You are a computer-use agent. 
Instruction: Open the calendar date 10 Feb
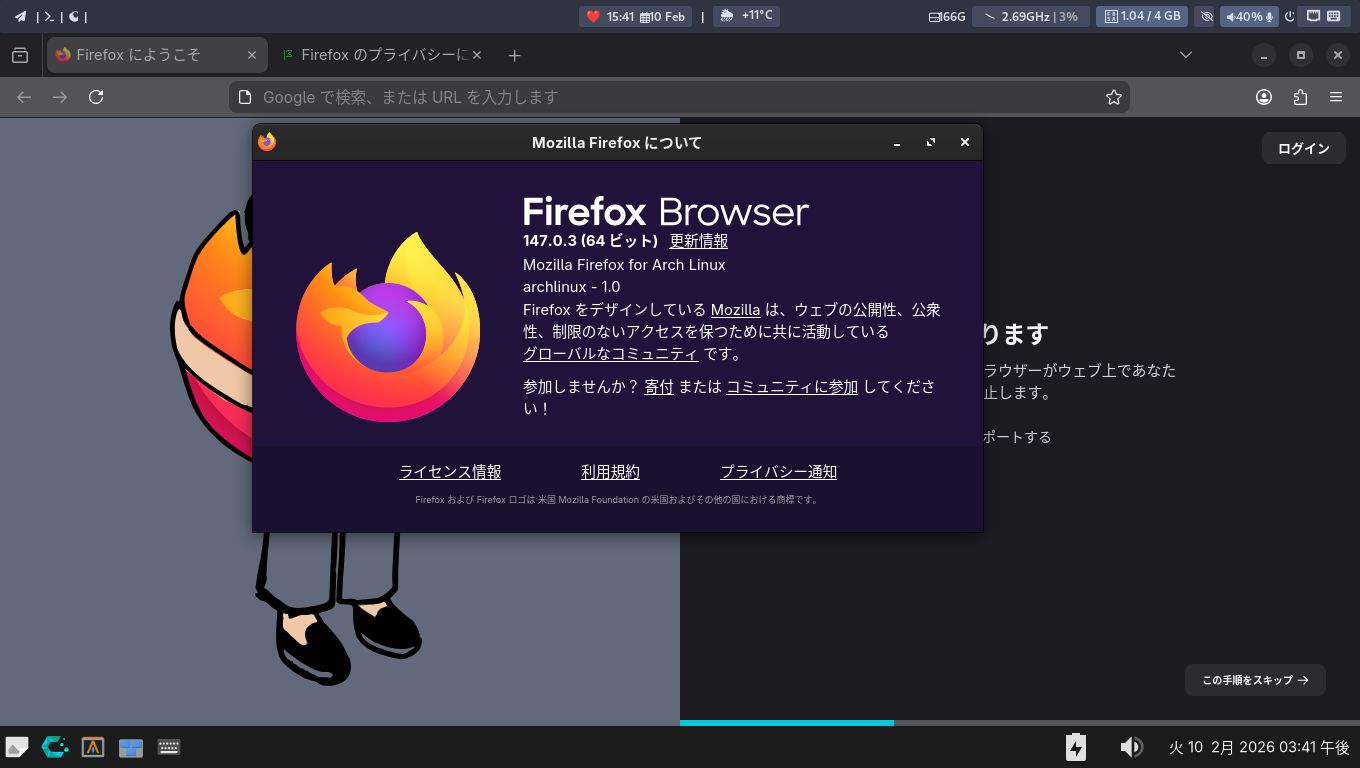coord(663,16)
